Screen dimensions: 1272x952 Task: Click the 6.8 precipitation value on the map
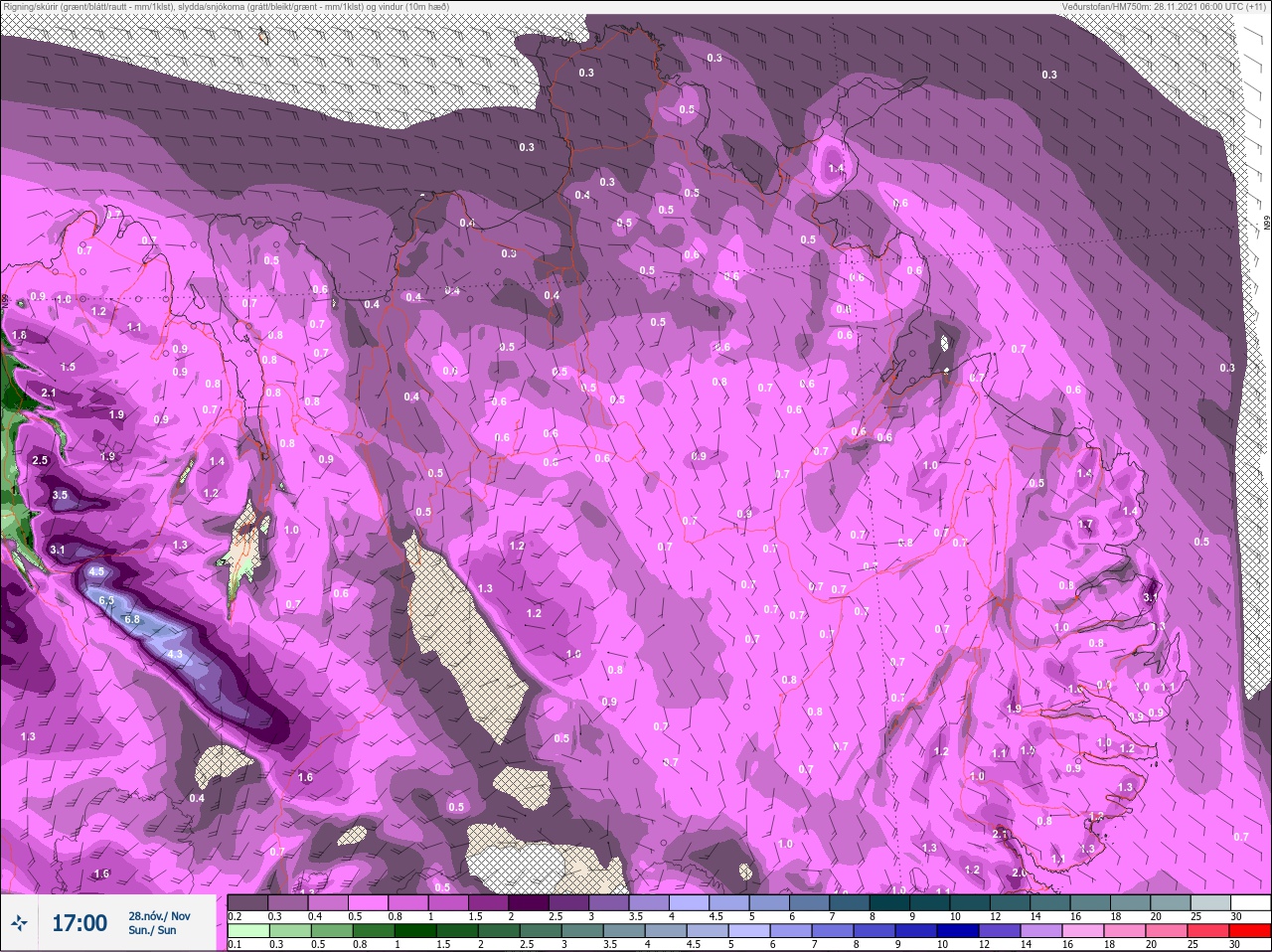(x=132, y=619)
